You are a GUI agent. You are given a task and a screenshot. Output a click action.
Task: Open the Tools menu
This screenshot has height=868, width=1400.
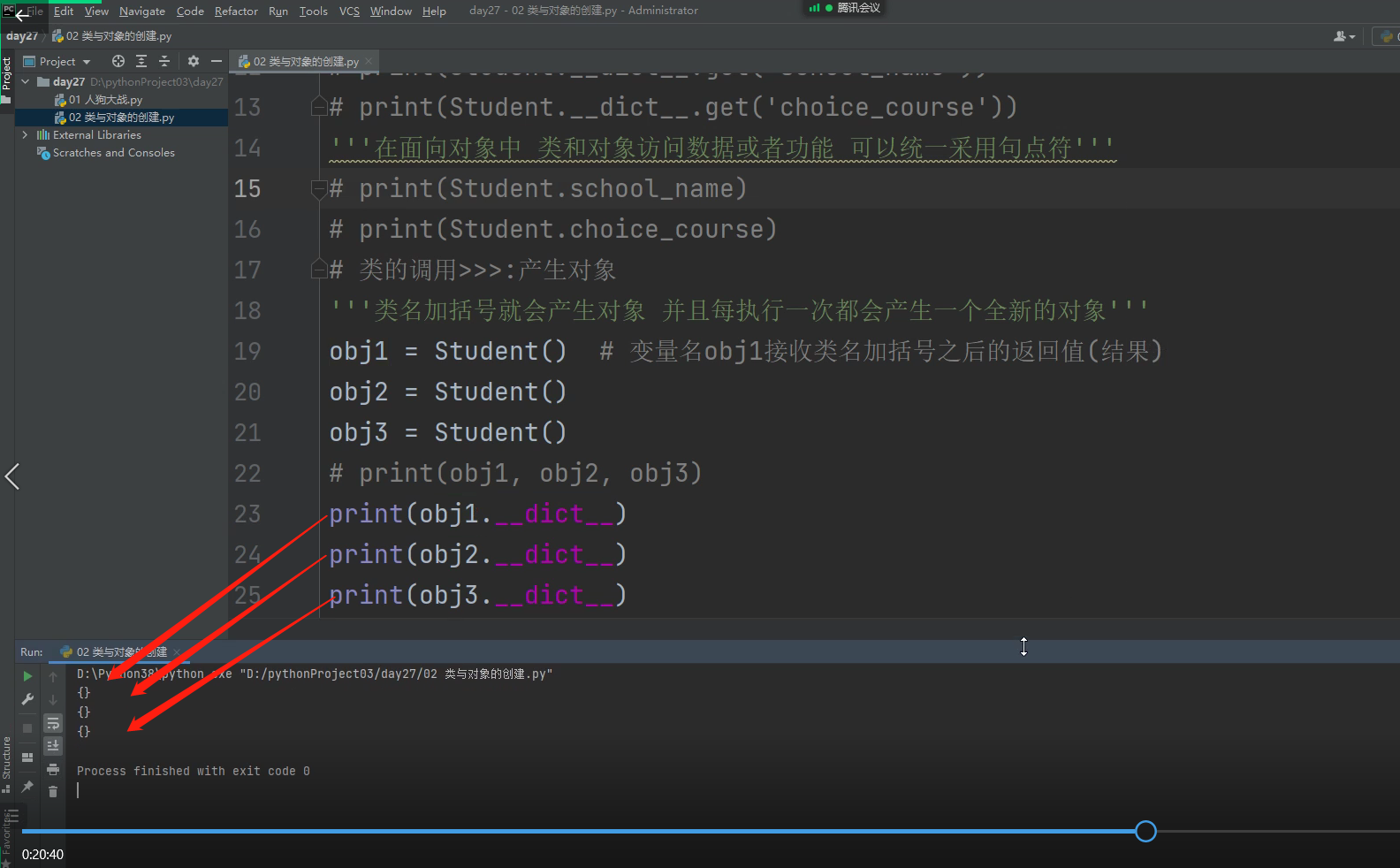[313, 11]
